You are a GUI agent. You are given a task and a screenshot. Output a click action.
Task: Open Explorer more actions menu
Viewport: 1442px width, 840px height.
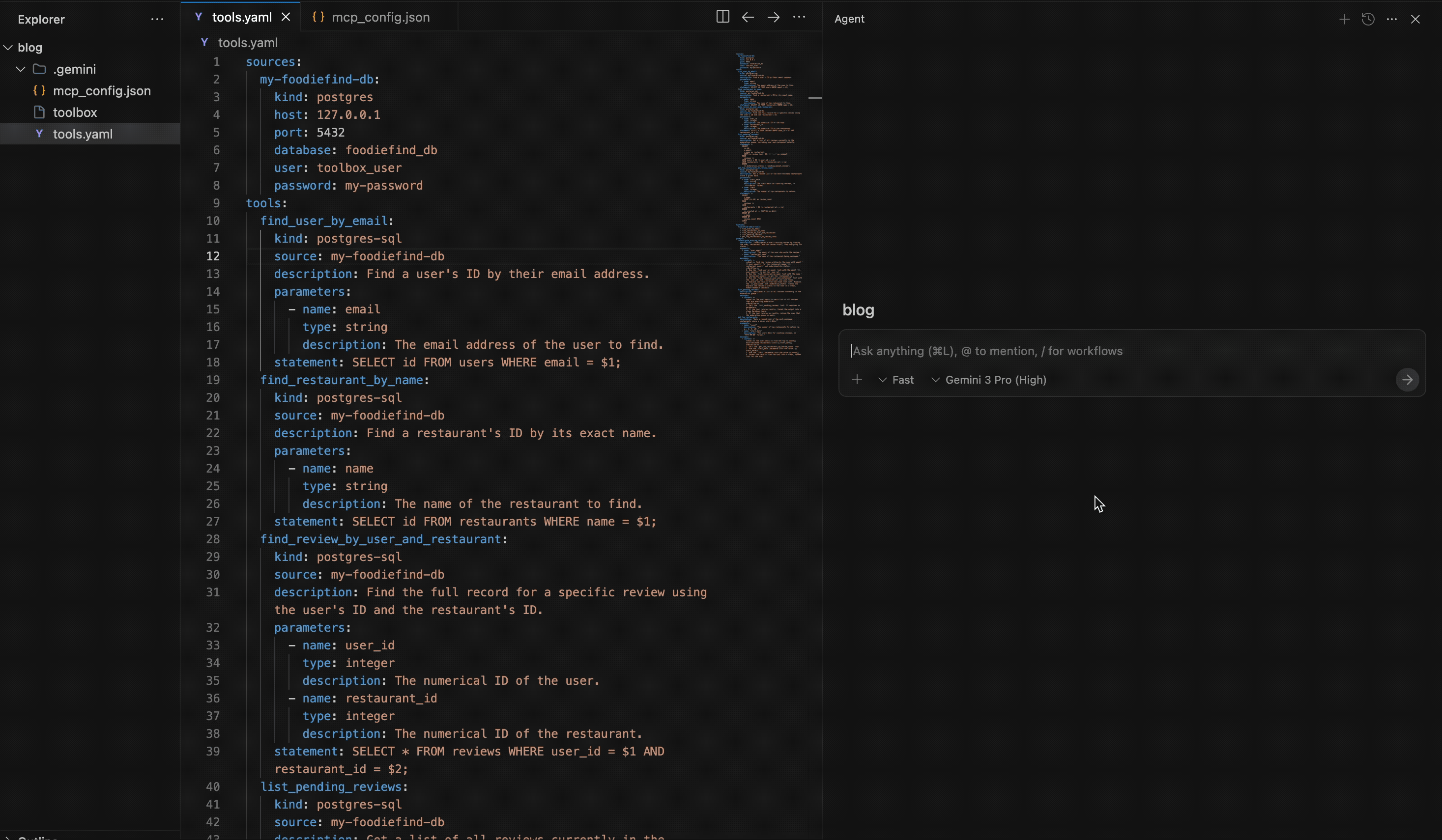click(x=157, y=20)
